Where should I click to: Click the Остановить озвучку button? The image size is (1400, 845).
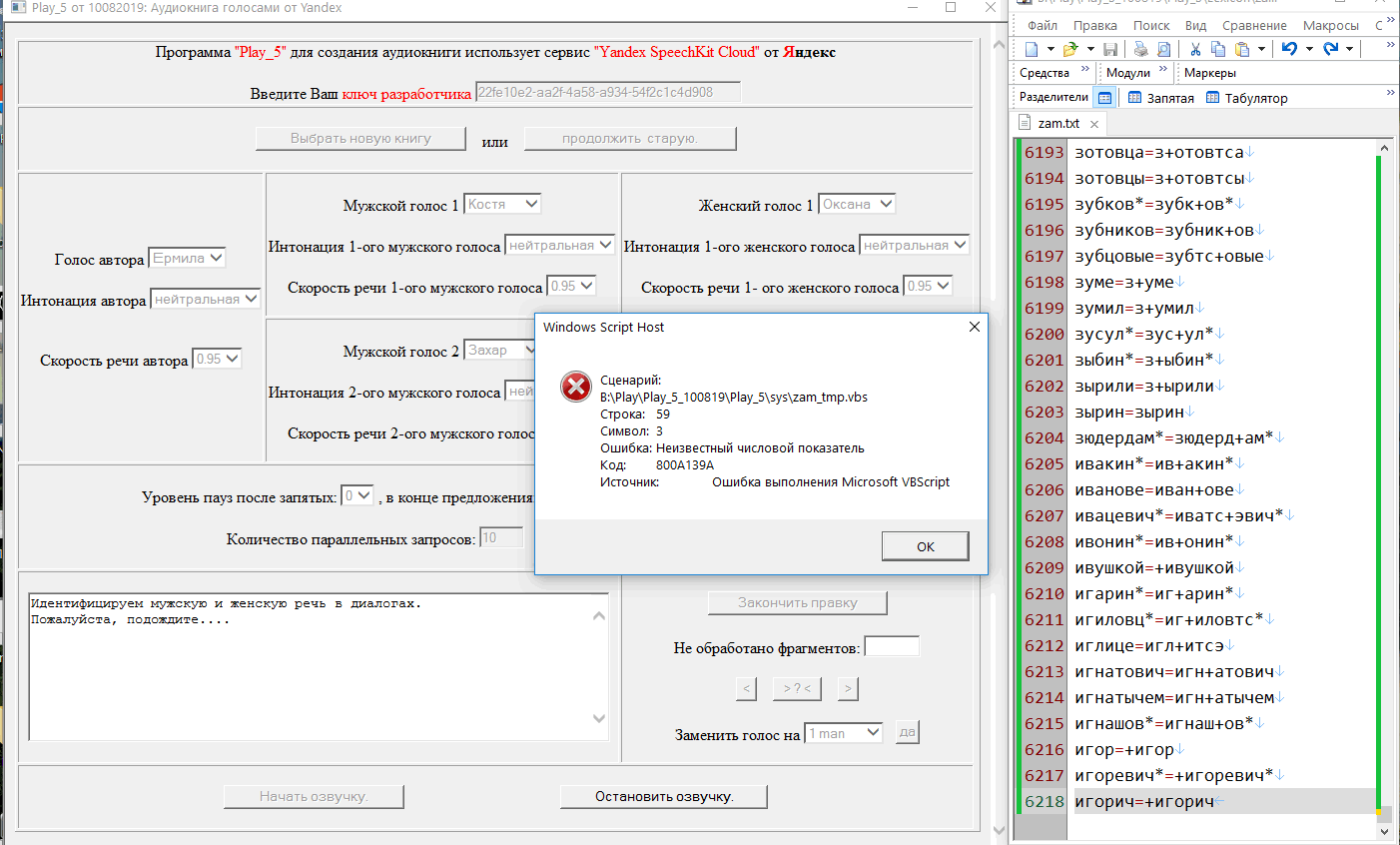pyautogui.click(x=664, y=796)
